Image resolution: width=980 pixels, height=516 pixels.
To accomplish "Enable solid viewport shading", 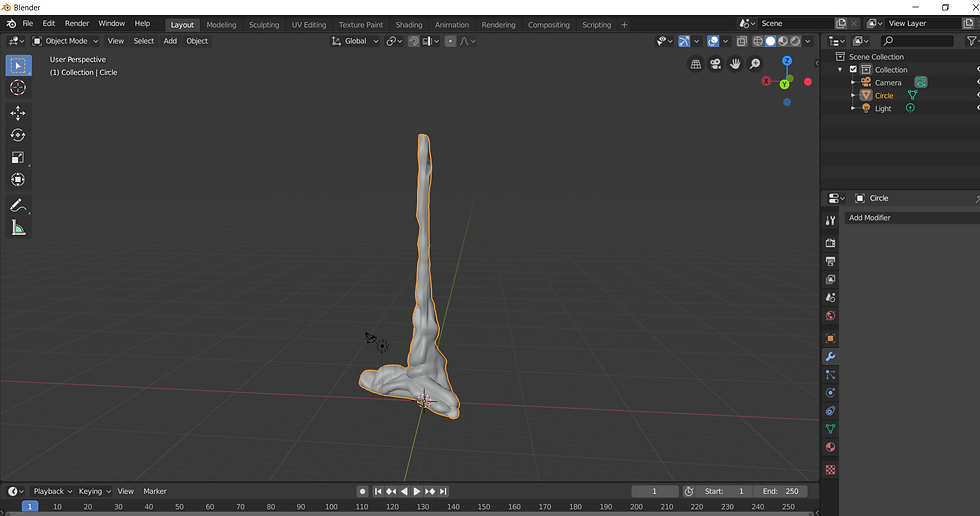I will coord(770,41).
